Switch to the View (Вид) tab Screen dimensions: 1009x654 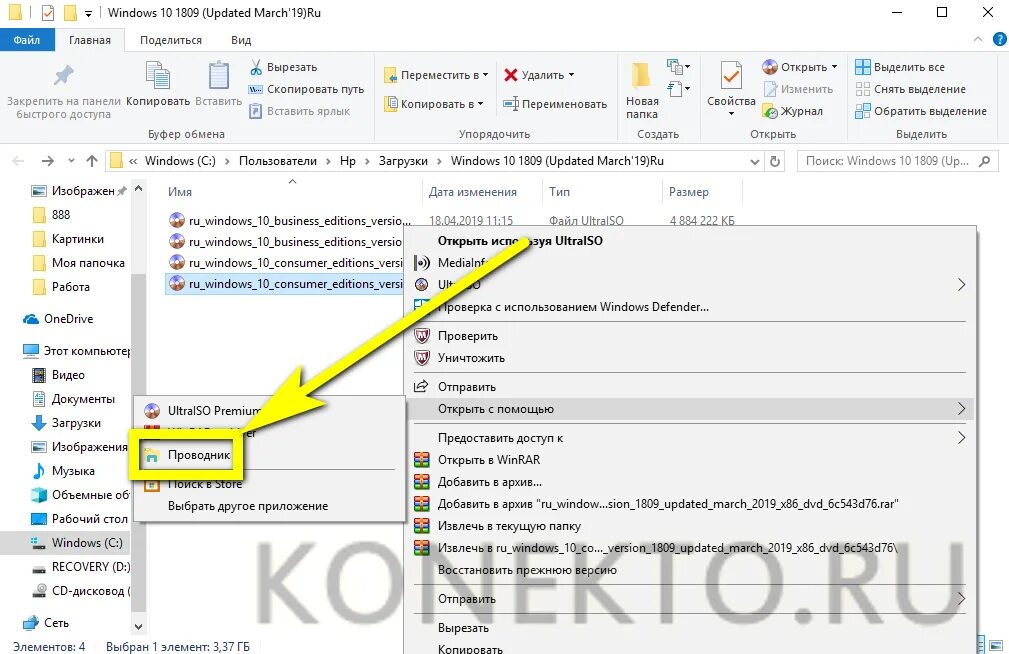tap(241, 40)
